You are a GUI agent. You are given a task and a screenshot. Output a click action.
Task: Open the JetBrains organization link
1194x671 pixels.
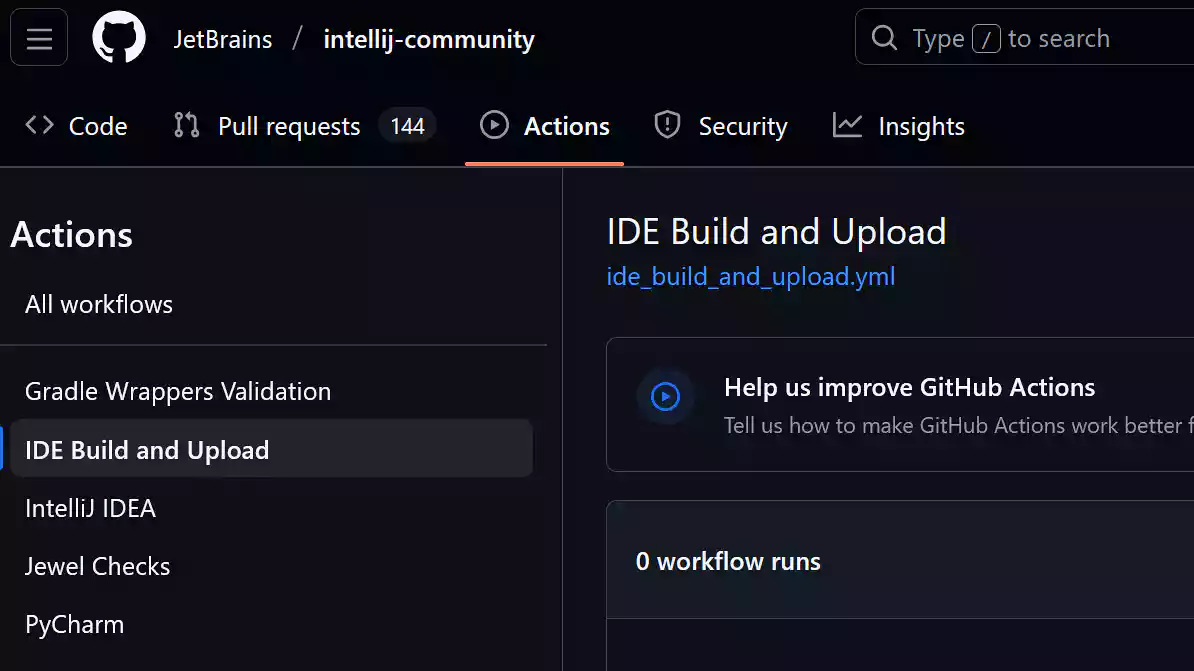tap(223, 40)
